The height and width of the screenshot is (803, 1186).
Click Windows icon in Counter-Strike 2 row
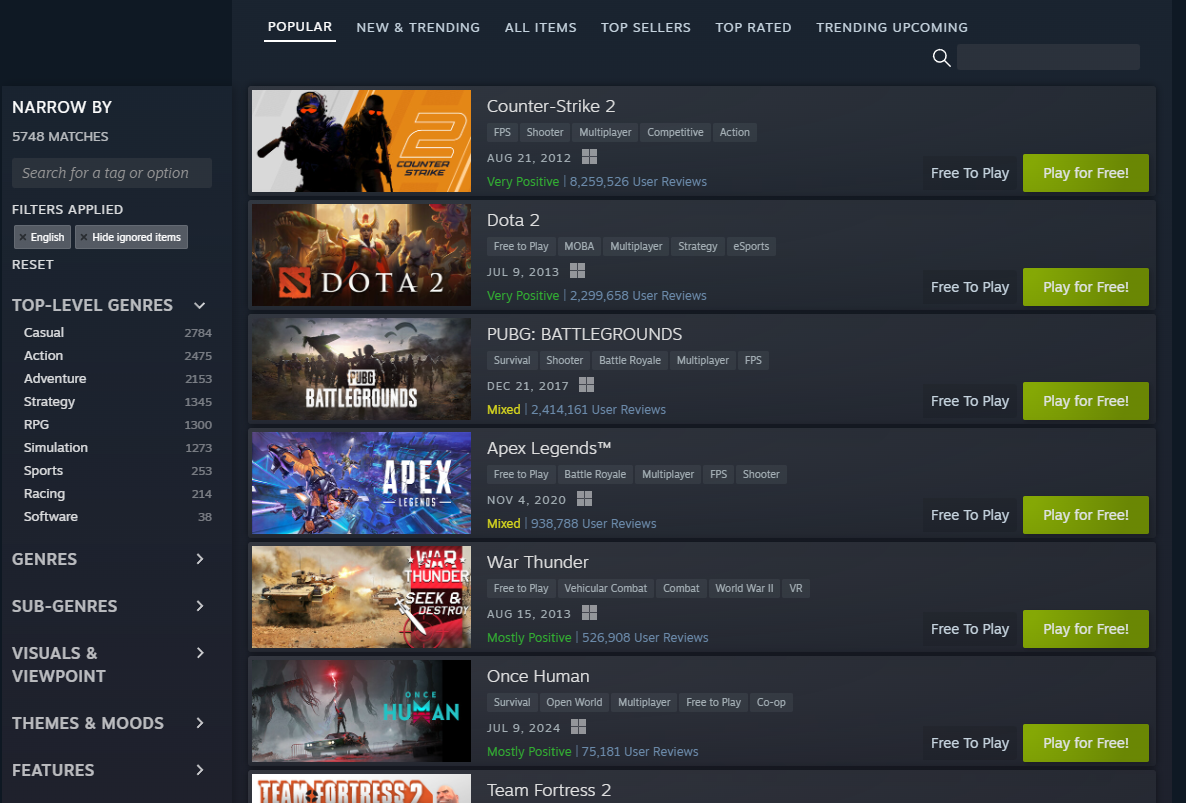[x=589, y=157]
